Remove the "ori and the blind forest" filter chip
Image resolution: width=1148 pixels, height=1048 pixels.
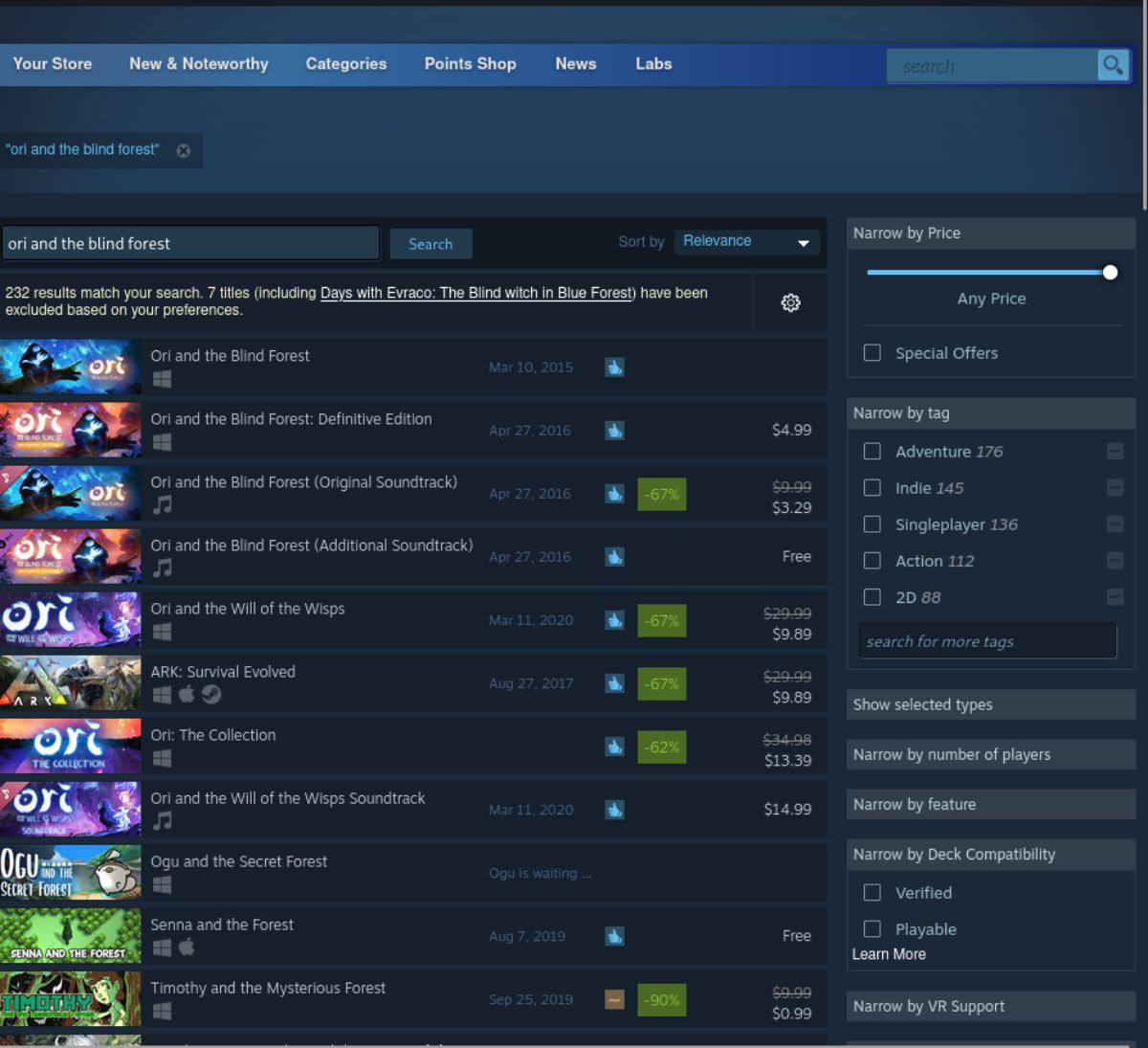[x=183, y=150]
